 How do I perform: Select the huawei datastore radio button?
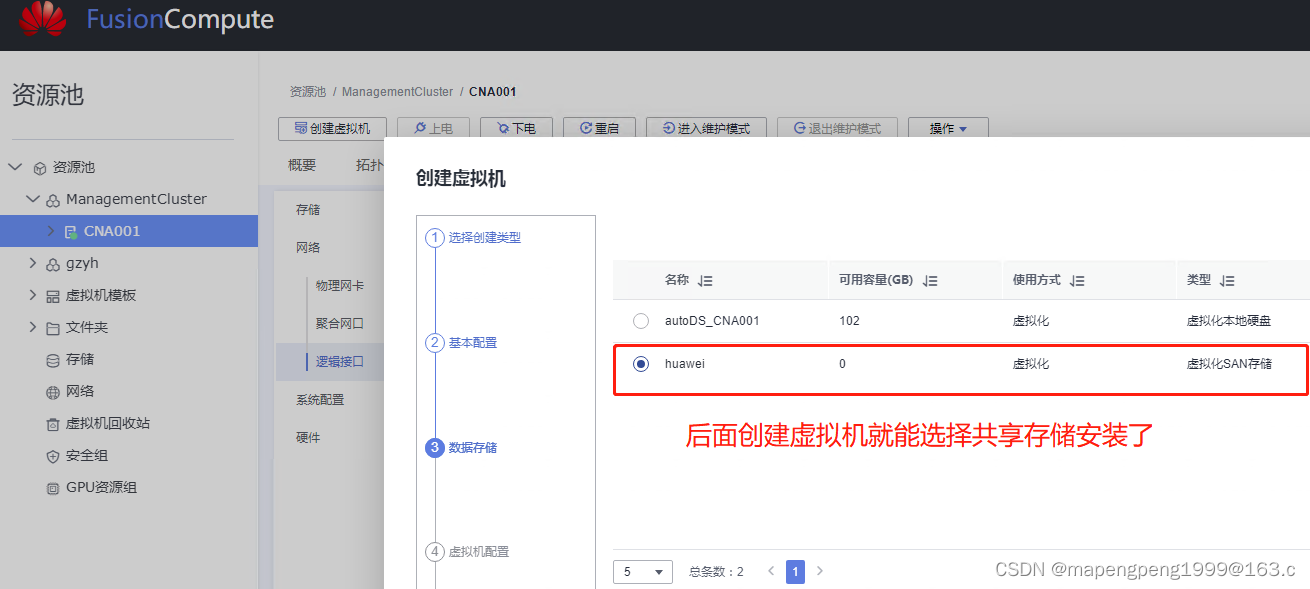click(x=641, y=364)
